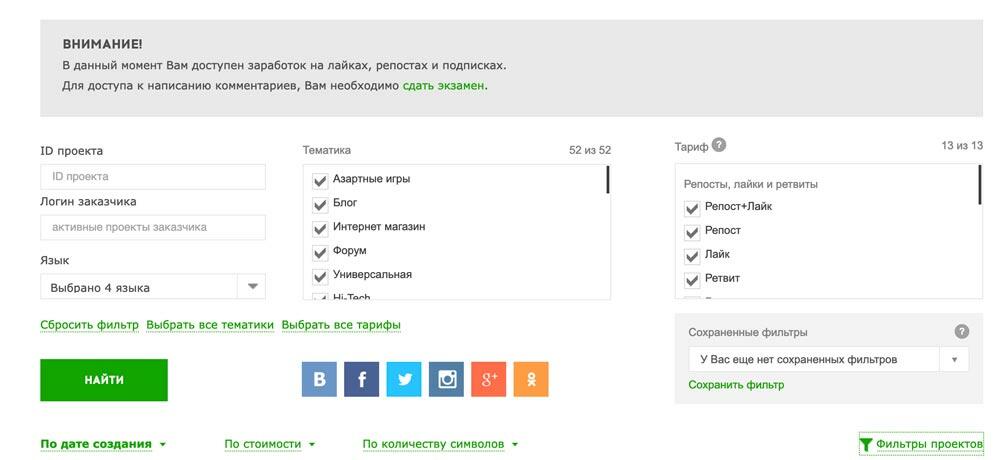1000x460 pixels.
Task: Click the Odnoklassniki orange icon
Action: click(531, 380)
